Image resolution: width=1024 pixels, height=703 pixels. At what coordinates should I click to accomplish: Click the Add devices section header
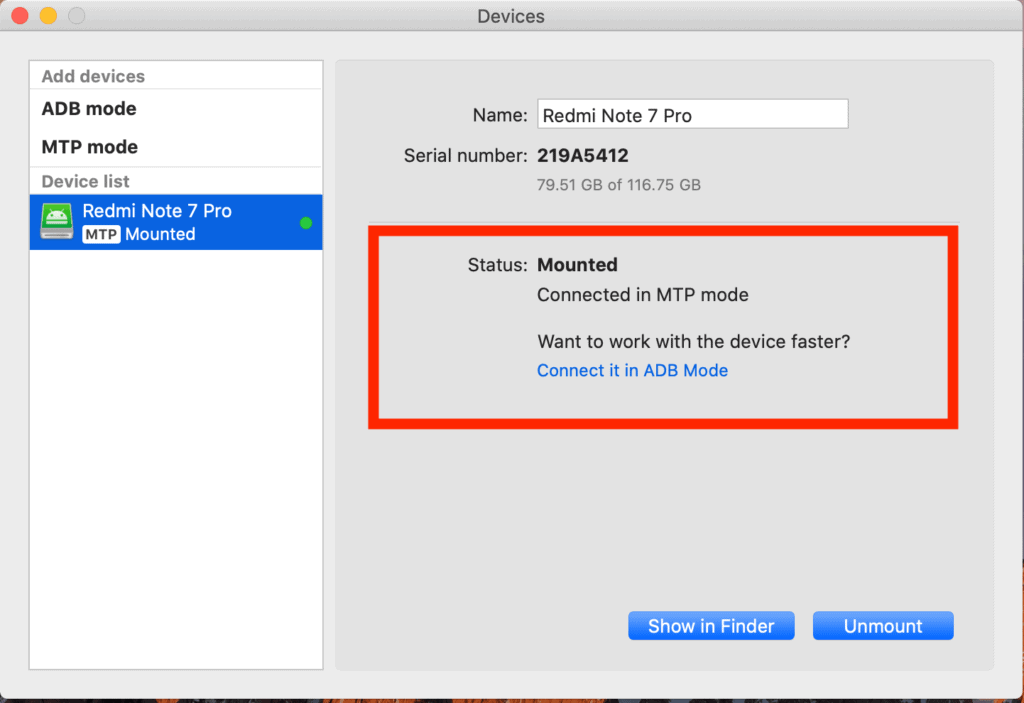[93, 76]
